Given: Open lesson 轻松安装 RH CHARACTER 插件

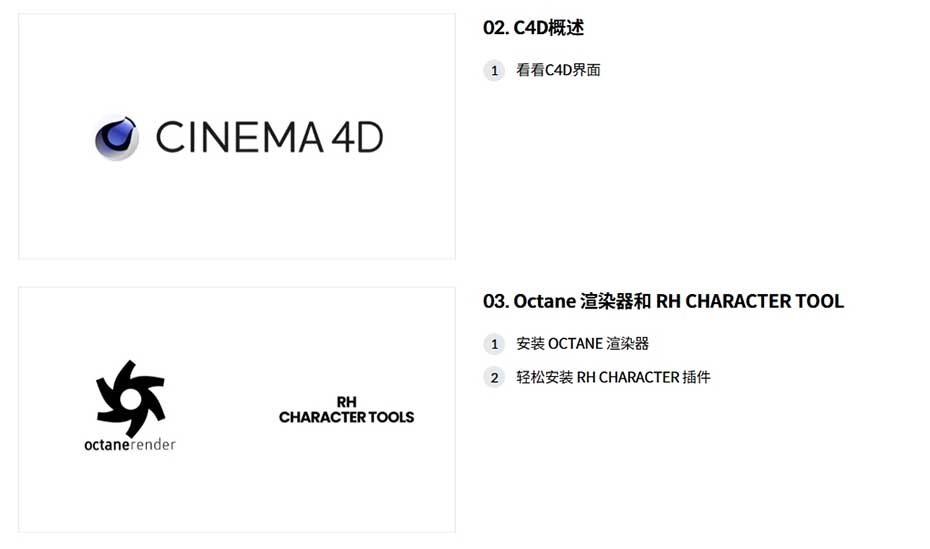Looking at the screenshot, I should click(613, 377).
